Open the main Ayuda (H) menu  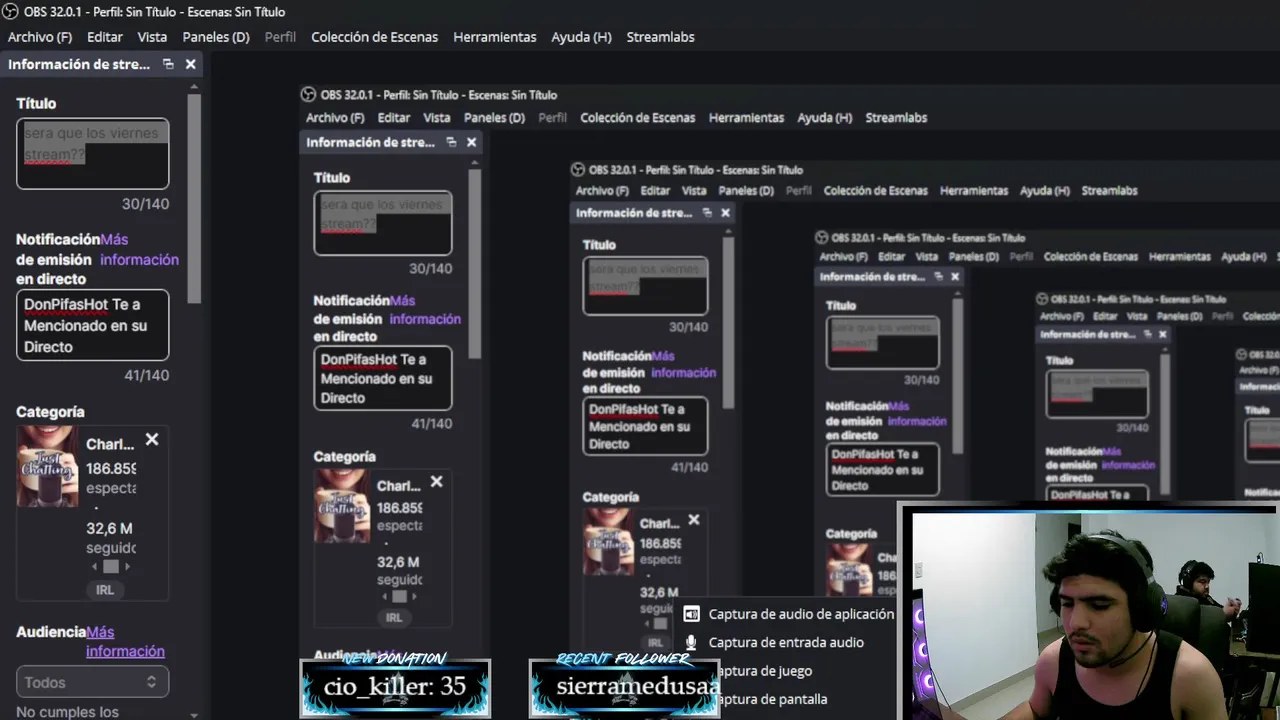[x=581, y=37]
